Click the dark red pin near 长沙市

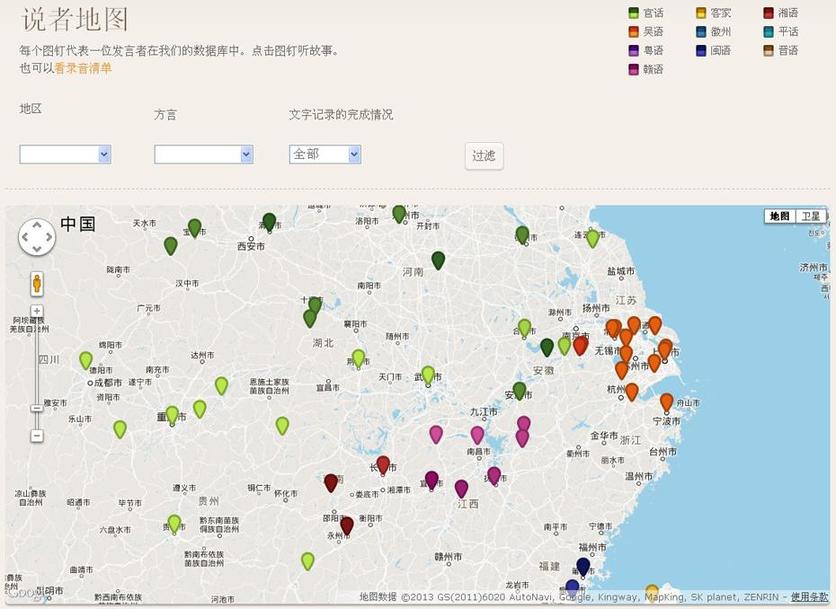383,464
